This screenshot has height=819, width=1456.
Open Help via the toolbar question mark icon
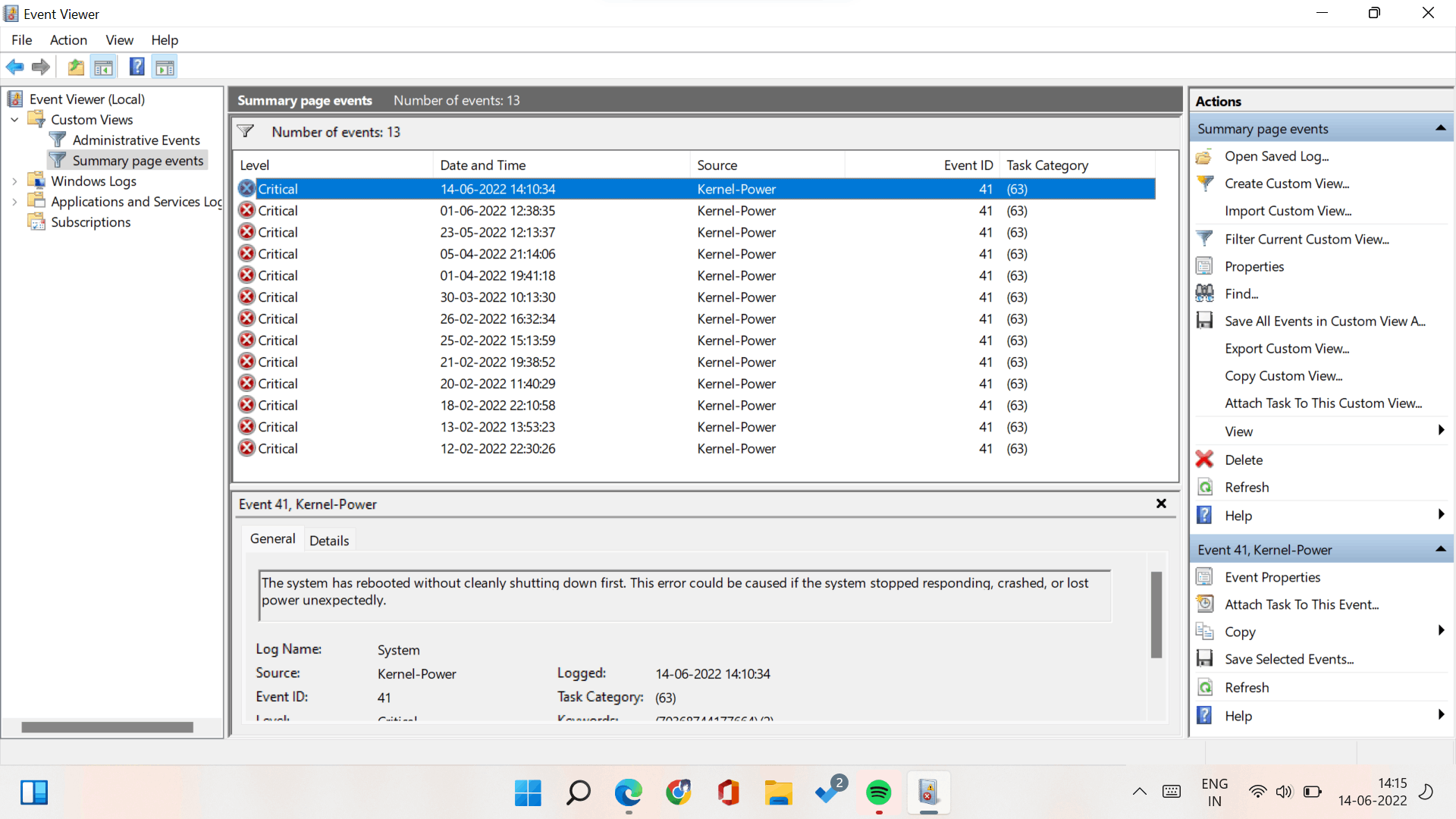coord(136,67)
